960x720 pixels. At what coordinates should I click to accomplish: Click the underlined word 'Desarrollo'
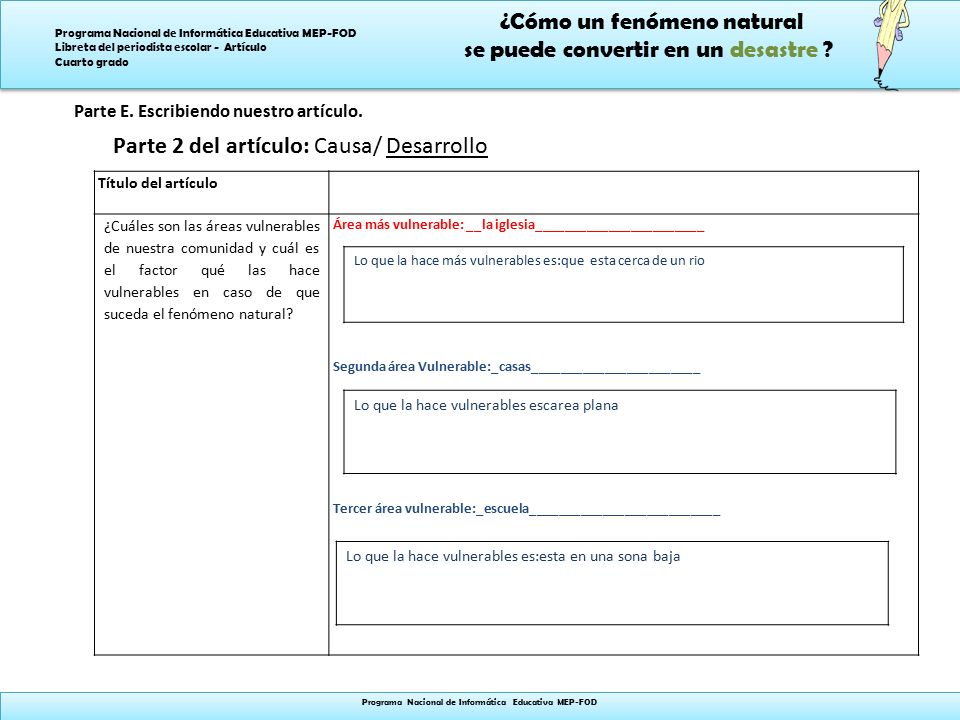point(437,146)
